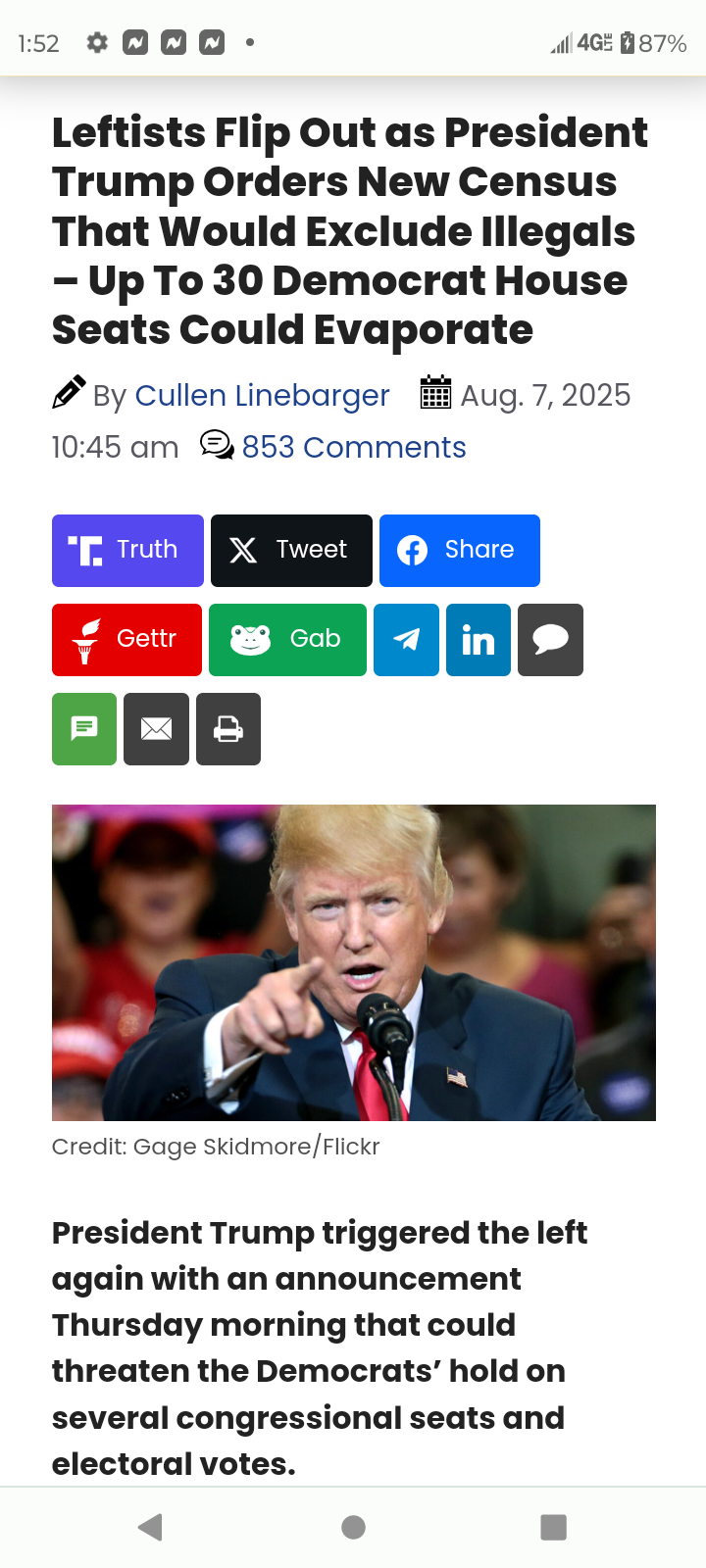Tap the Android back navigation button

click(x=150, y=1527)
